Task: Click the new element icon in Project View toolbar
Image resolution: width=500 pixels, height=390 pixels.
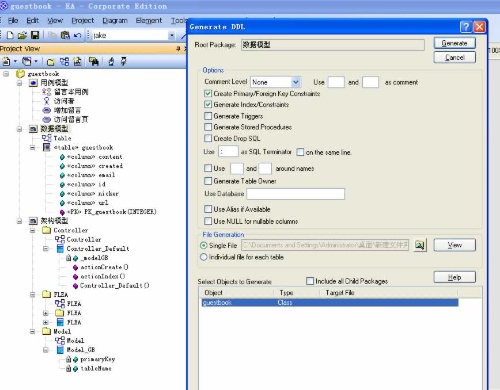Action: tap(77, 61)
